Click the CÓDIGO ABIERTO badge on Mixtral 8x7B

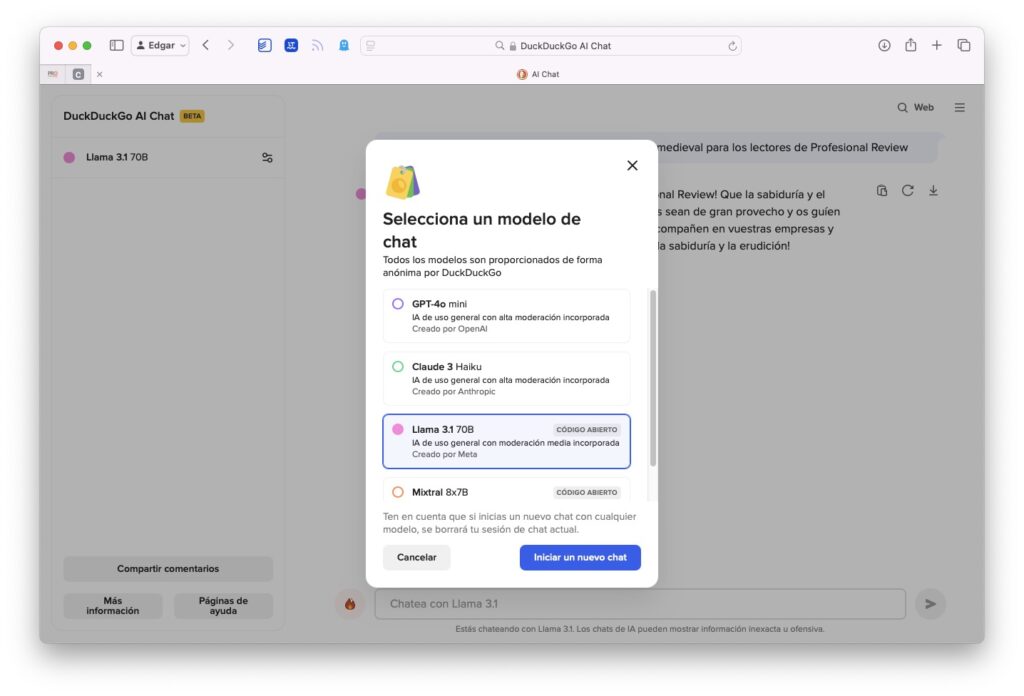tap(586, 492)
